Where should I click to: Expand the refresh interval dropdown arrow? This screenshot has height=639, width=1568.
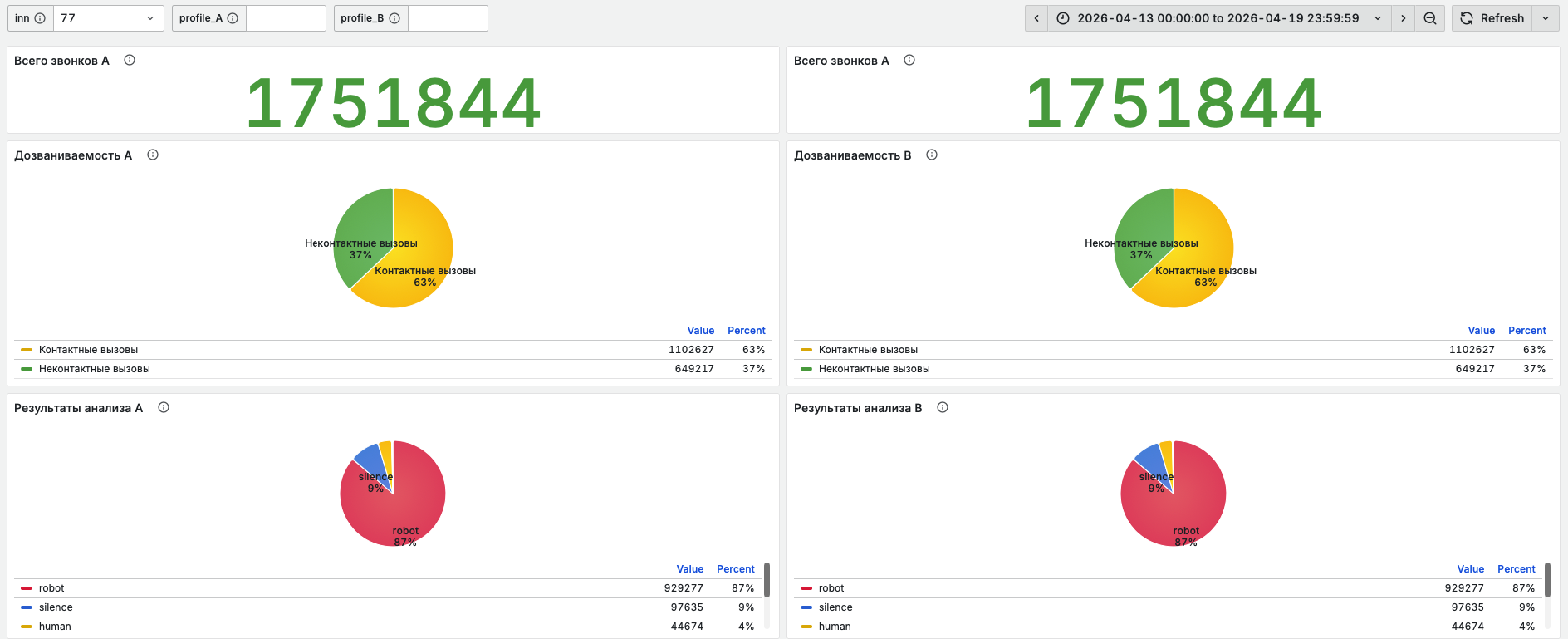pyautogui.click(x=1546, y=18)
